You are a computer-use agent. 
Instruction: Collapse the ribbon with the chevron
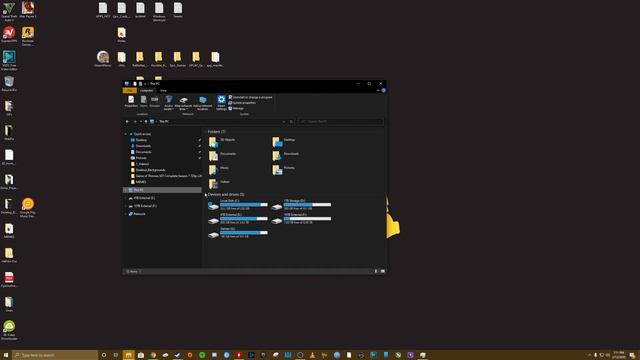[x=378, y=90]
